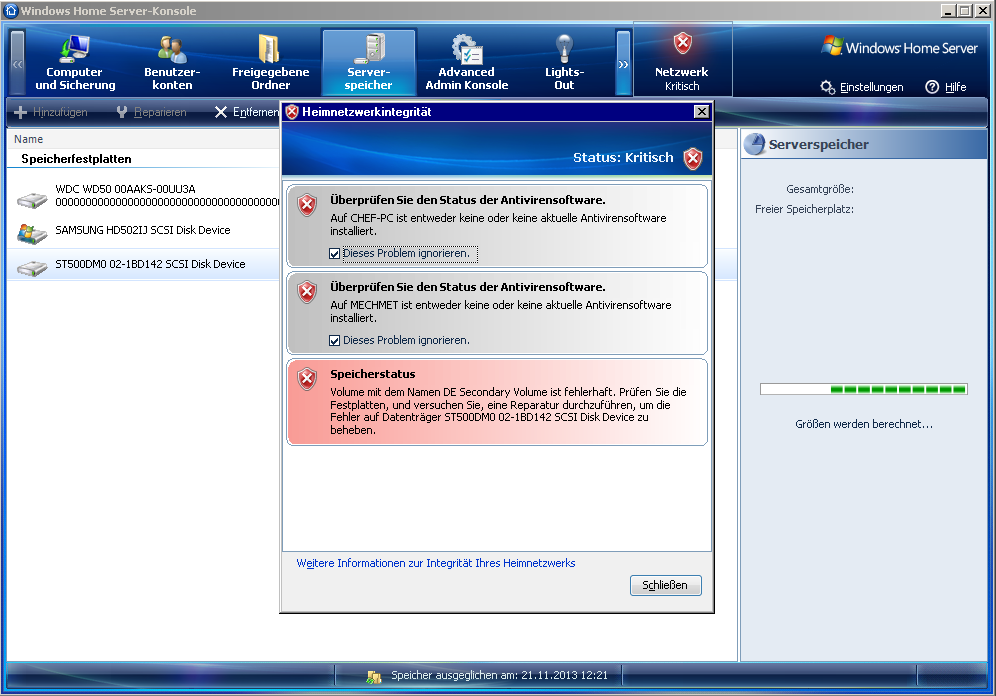The width and height of the screenshot is (996, 696).
Task: Open the Freigegebene Ordner tab
Action: tap(271, 62)
